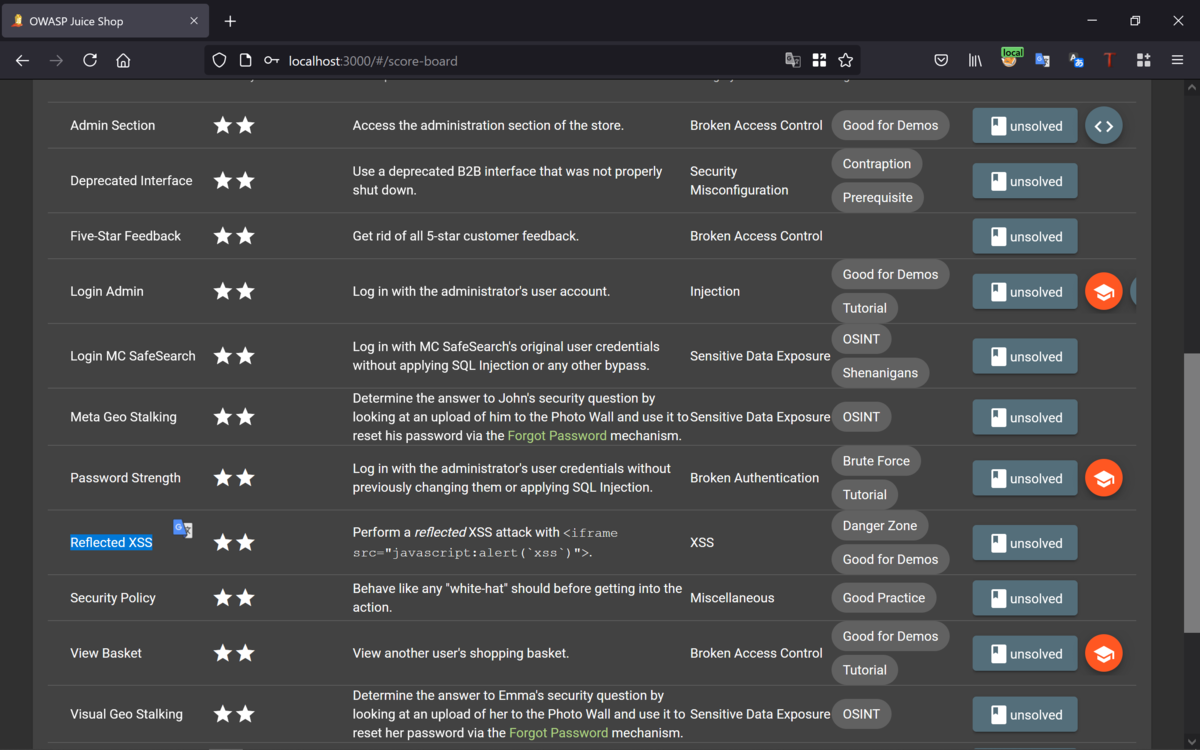Click the page vertical scrollbar thumb
Screen dimensions: 1200x750
pyautogui.click(x=1192, y=493)
